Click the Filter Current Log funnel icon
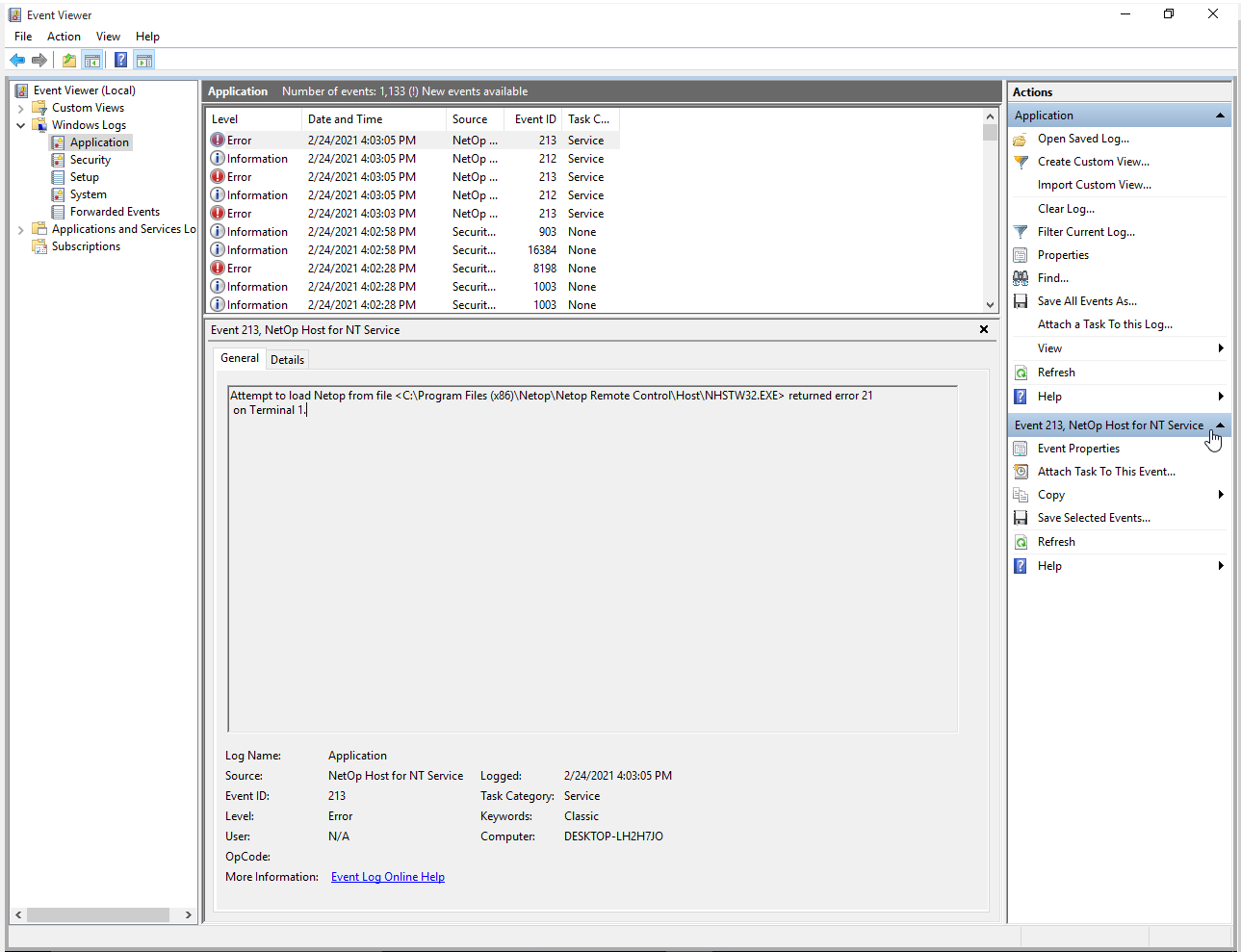Screen dimensions: 1241x952 pyautogui.click(x=1021, y=232)
